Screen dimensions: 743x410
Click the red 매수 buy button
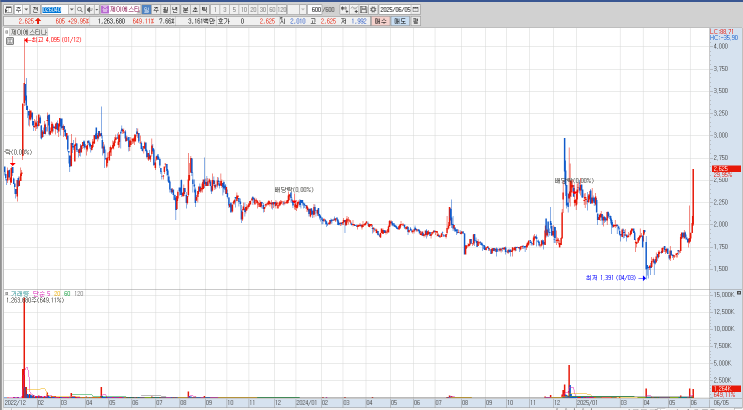[x=381, y=21]
